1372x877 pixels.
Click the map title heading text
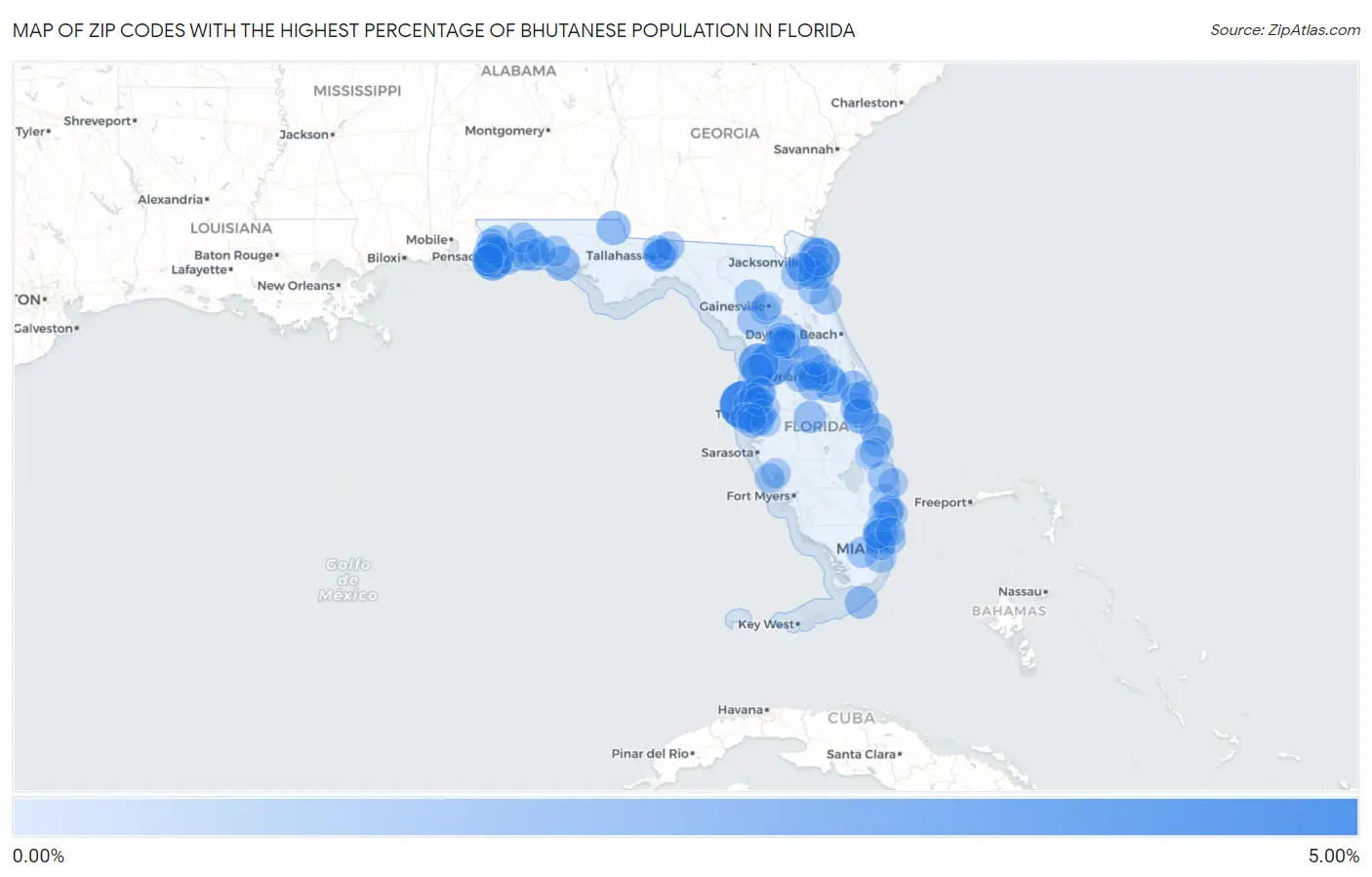pyautogui.click(x=433, y=30)
